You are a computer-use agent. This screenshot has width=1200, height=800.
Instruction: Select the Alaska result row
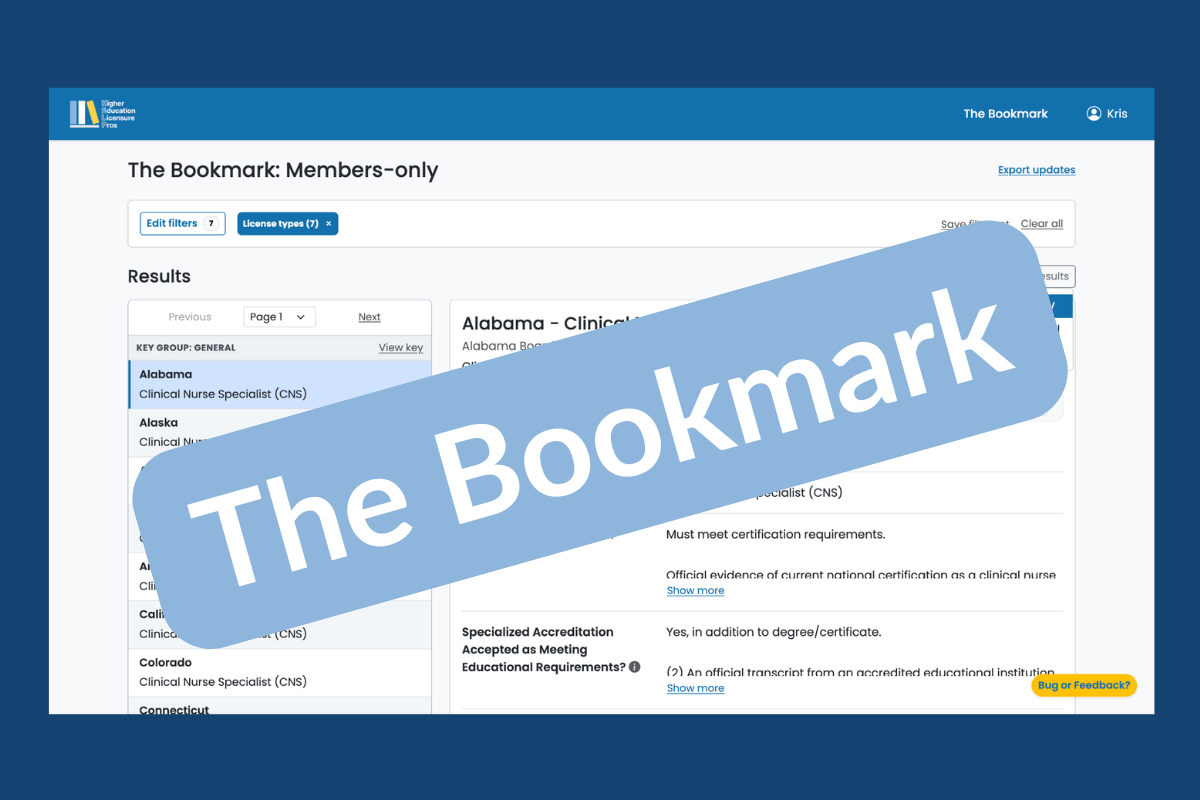pos(280,432)
